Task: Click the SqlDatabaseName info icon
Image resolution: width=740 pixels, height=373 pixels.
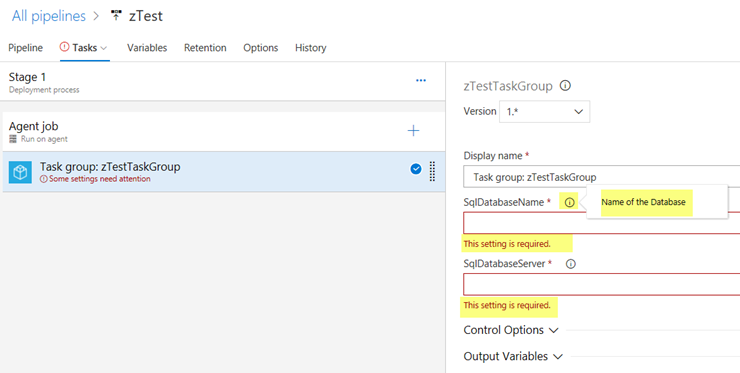Action: tap(570, 203)
